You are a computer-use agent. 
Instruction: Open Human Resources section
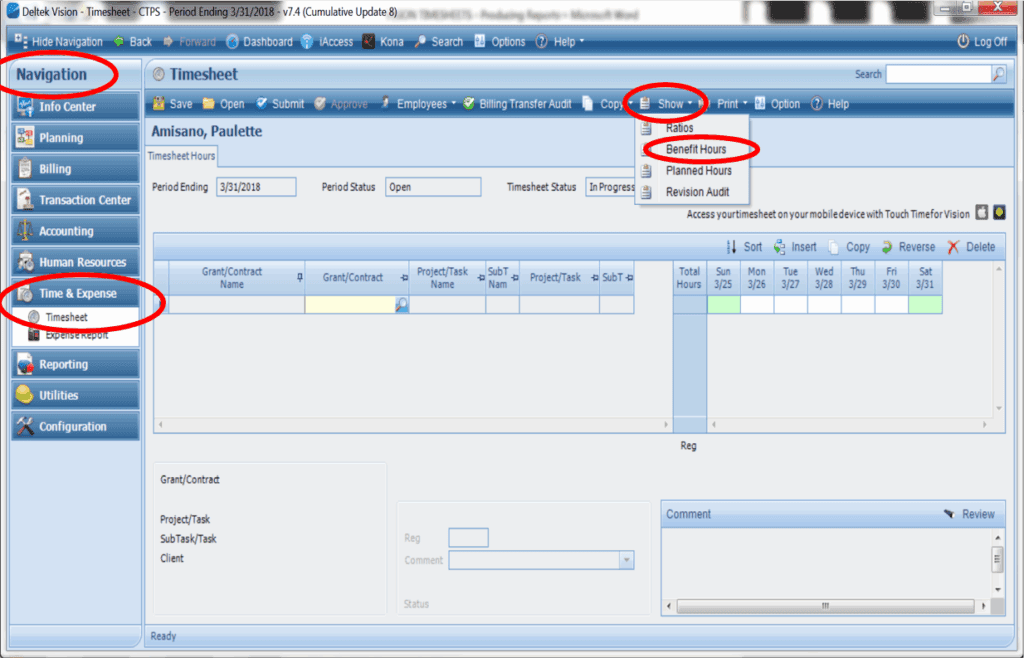coord(75,262)
